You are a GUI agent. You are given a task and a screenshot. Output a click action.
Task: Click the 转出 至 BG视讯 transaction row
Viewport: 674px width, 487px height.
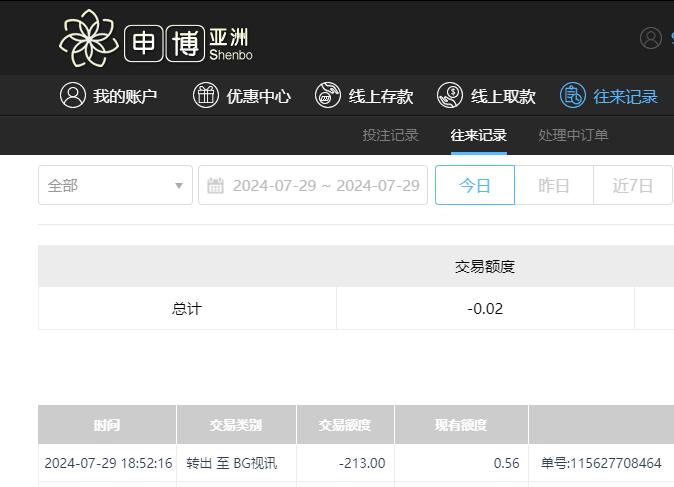click(231, 463)
